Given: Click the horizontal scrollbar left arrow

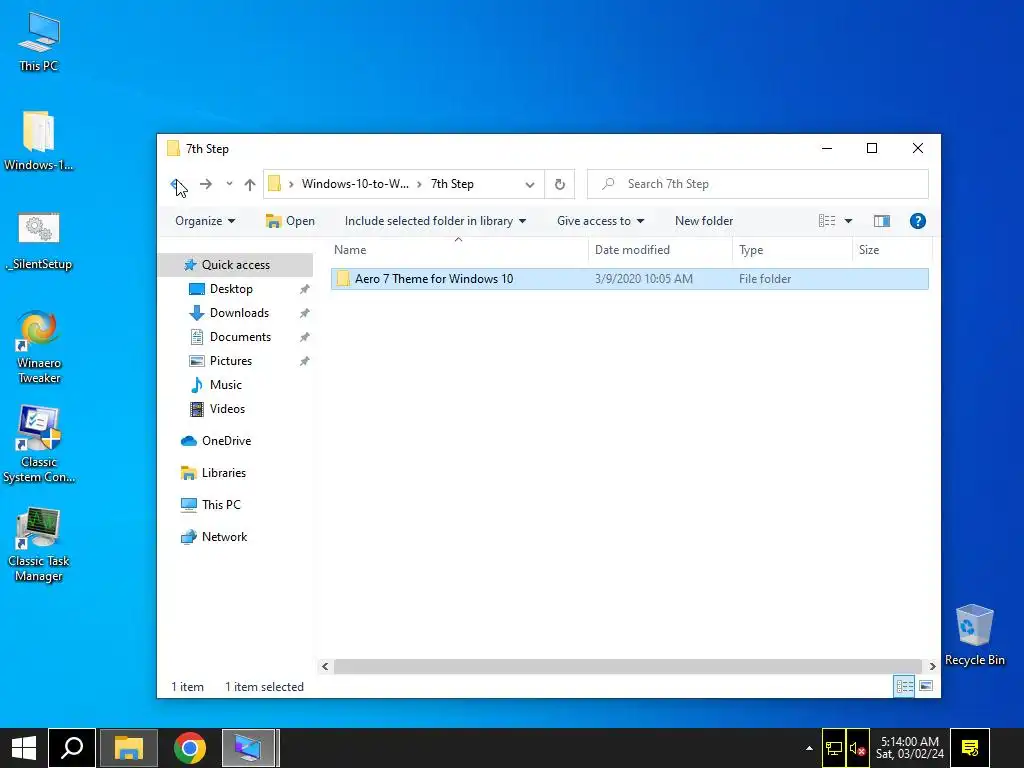Looking at the screenshot, I should 325,667.
